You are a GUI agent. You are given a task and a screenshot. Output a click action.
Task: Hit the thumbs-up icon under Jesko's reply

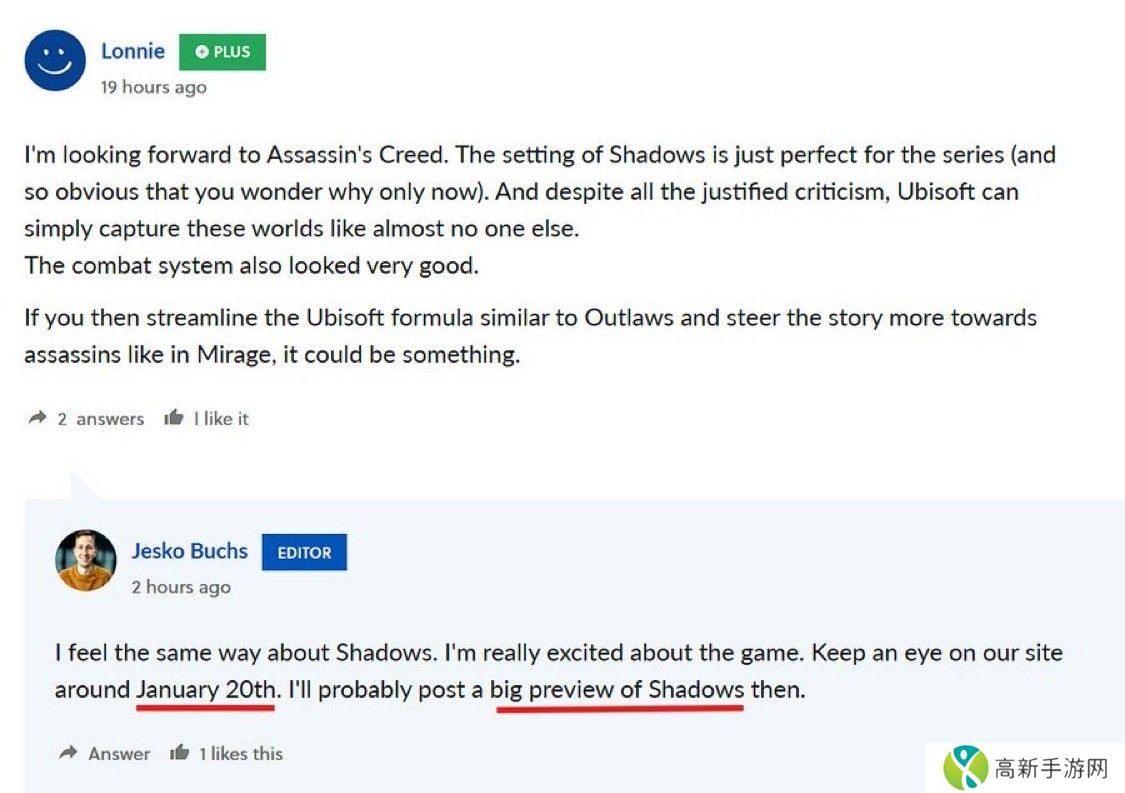coord(180,753)
